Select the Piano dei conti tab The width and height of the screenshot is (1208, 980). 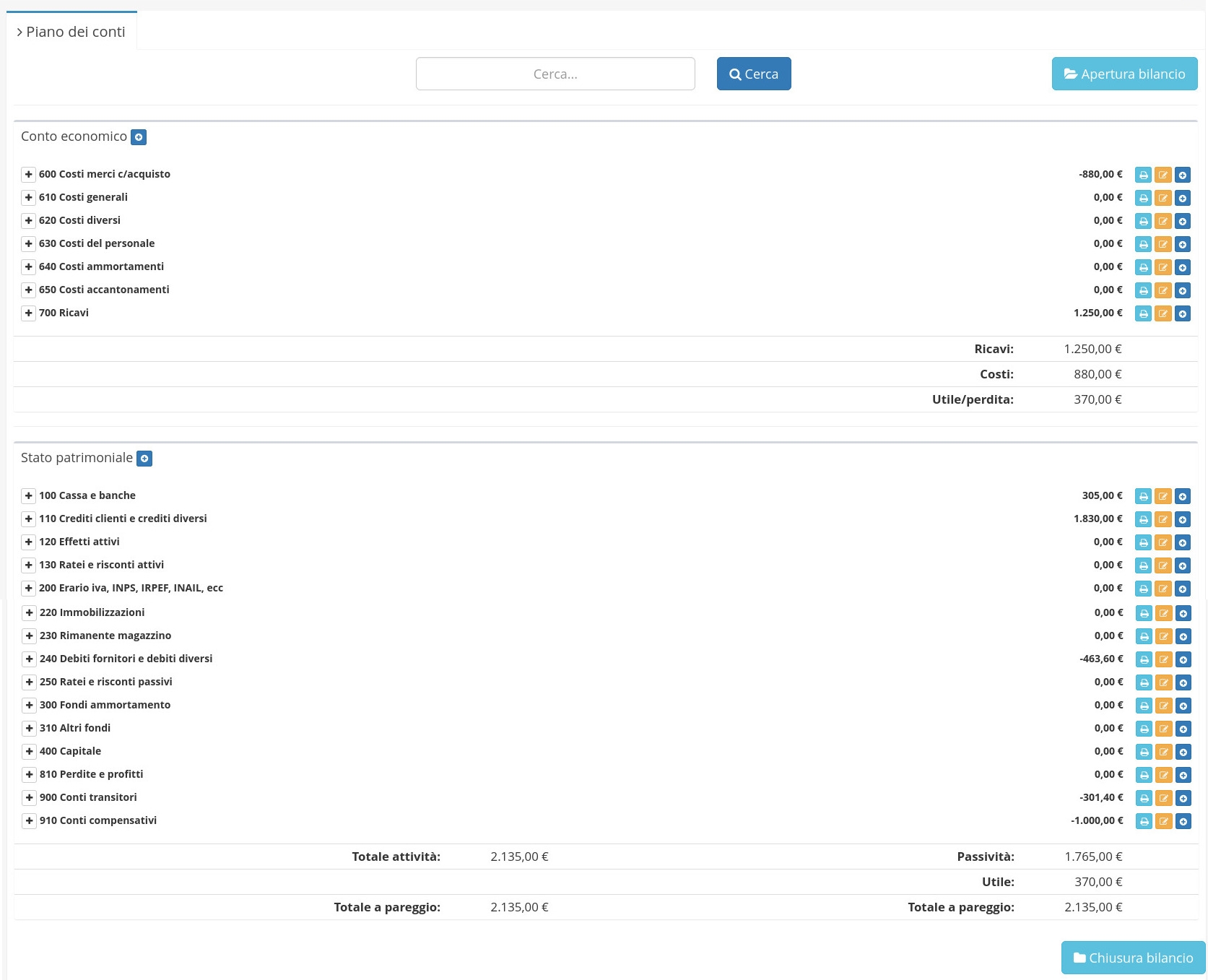click(x=71, y=32)
